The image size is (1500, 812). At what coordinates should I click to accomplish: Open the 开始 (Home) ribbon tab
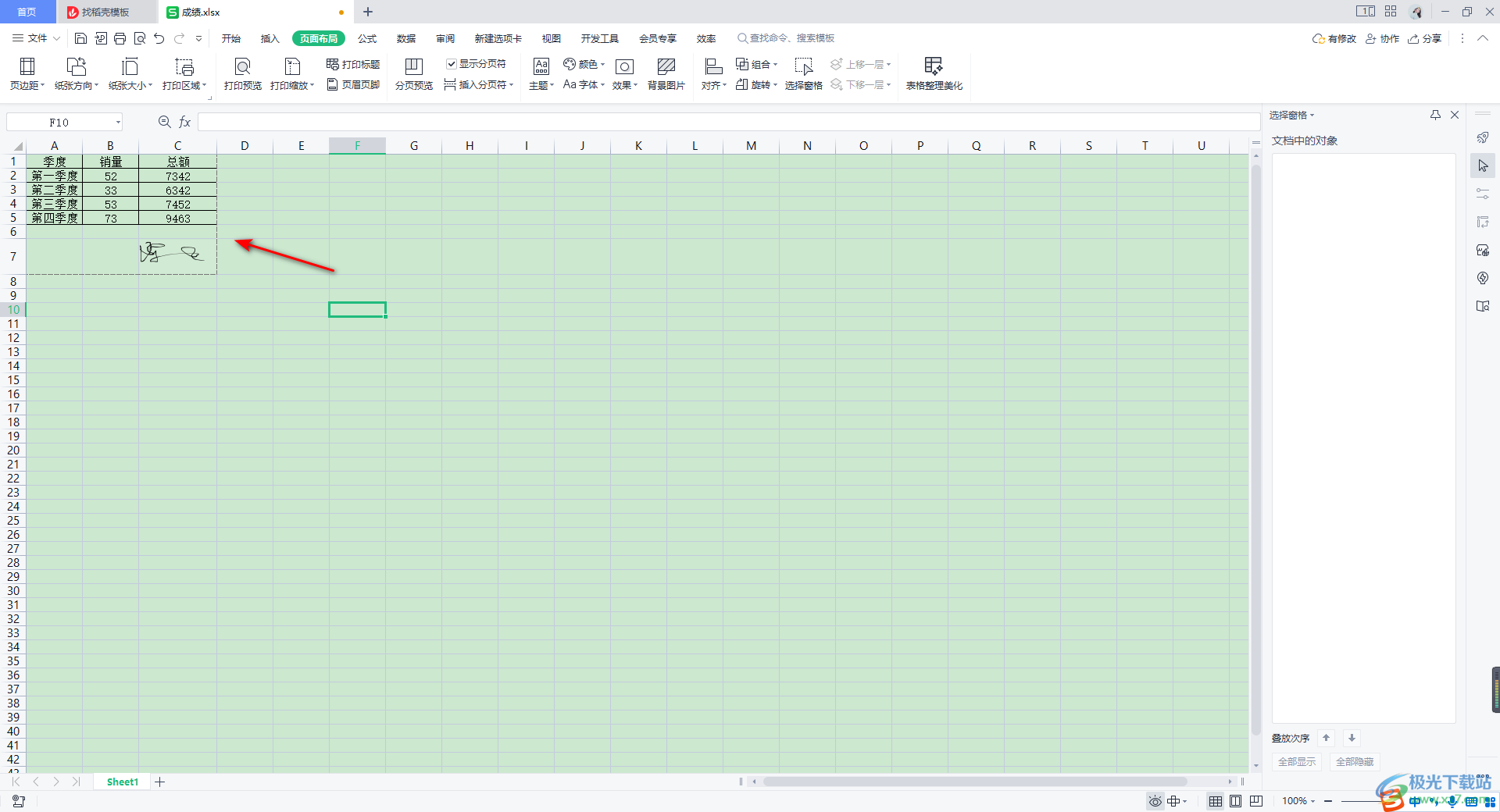(231, 38)
